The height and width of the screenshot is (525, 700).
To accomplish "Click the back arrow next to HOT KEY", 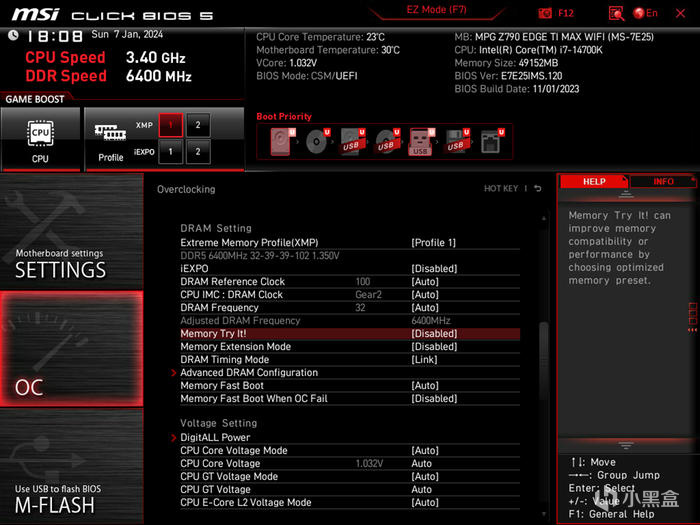I will [538, 188].
